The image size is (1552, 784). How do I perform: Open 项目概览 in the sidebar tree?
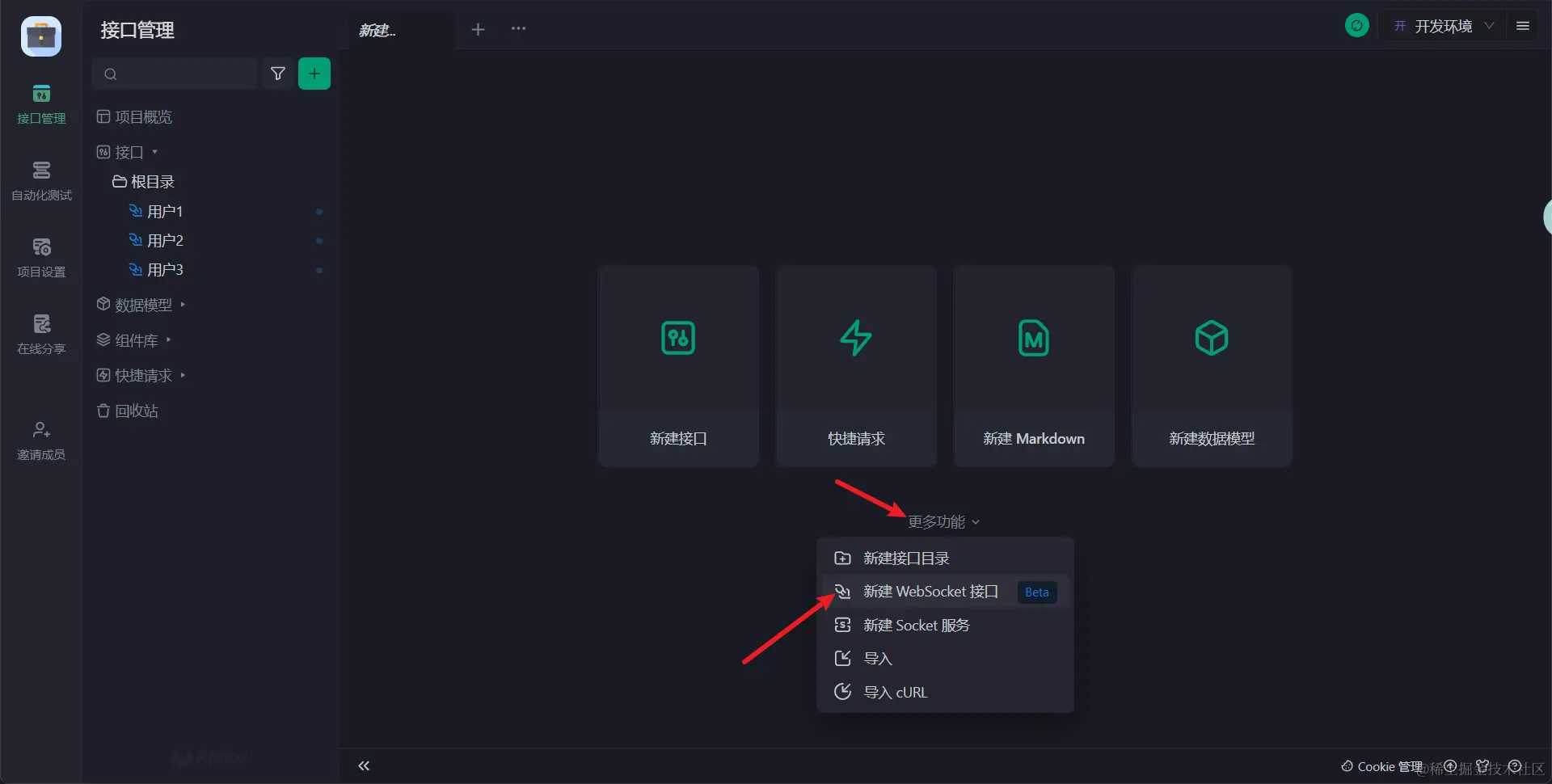click(134, 117)
